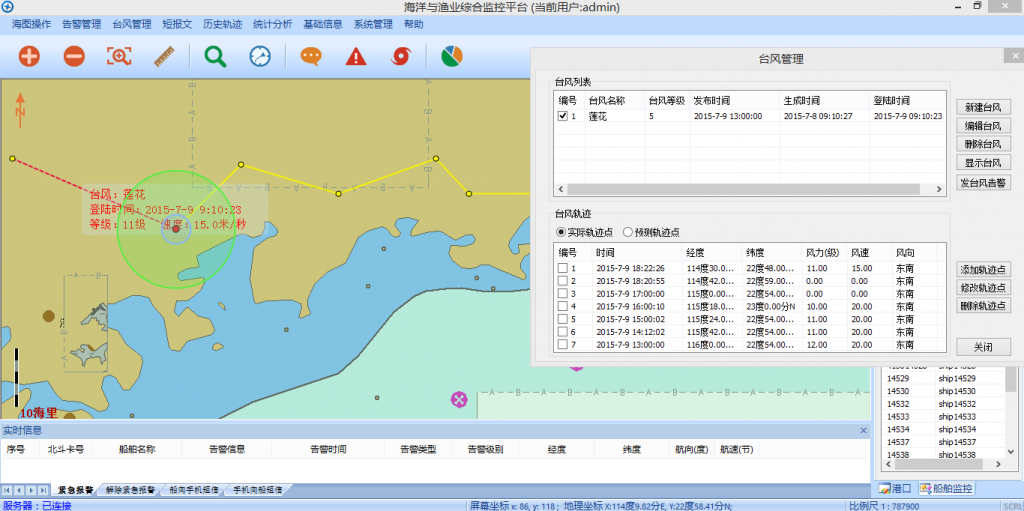Click the red warning triangle icon
The width and height of the screenshot is (1024, 511).
[x=356, y=56]
